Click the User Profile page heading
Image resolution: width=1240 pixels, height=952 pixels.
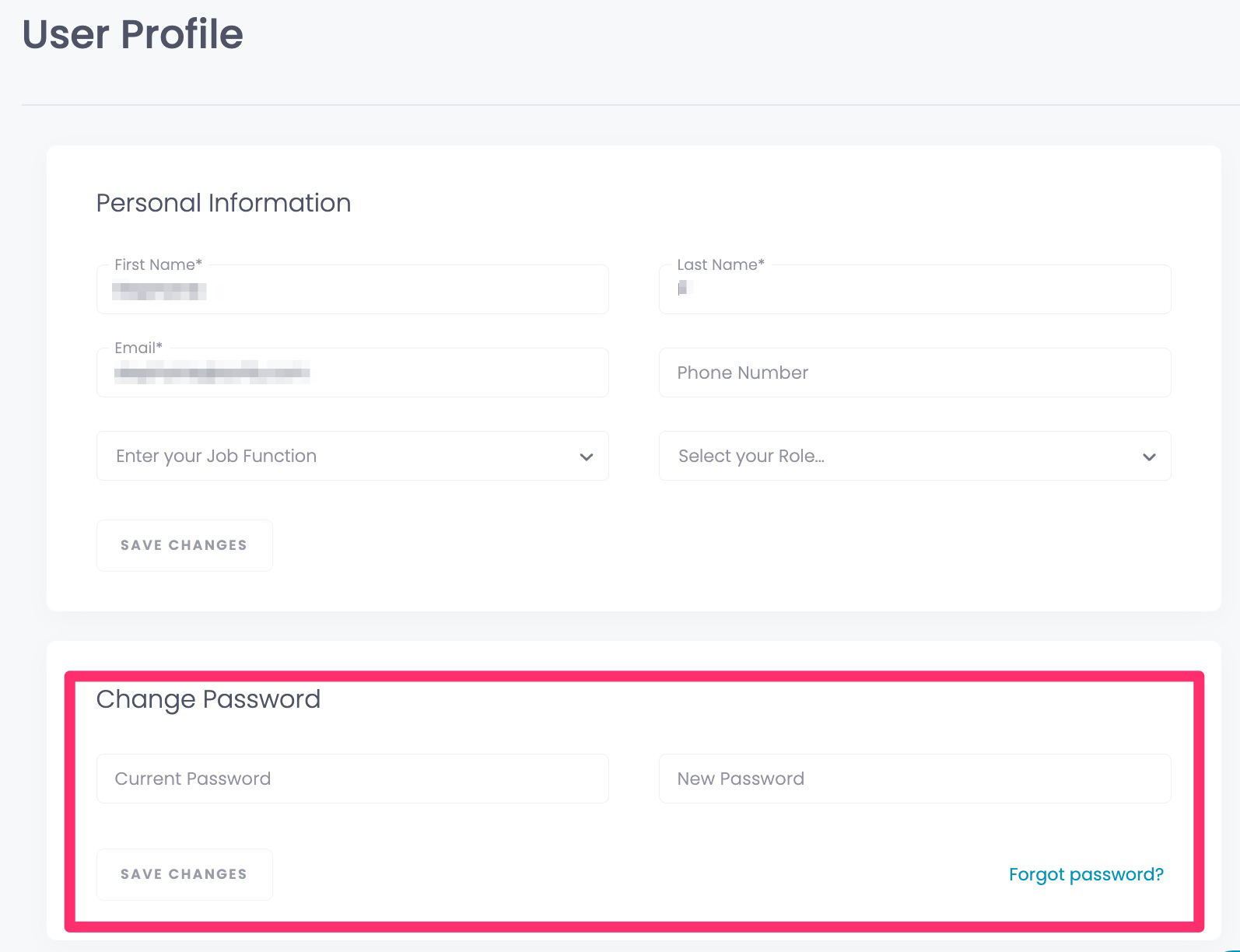point(132,34)
